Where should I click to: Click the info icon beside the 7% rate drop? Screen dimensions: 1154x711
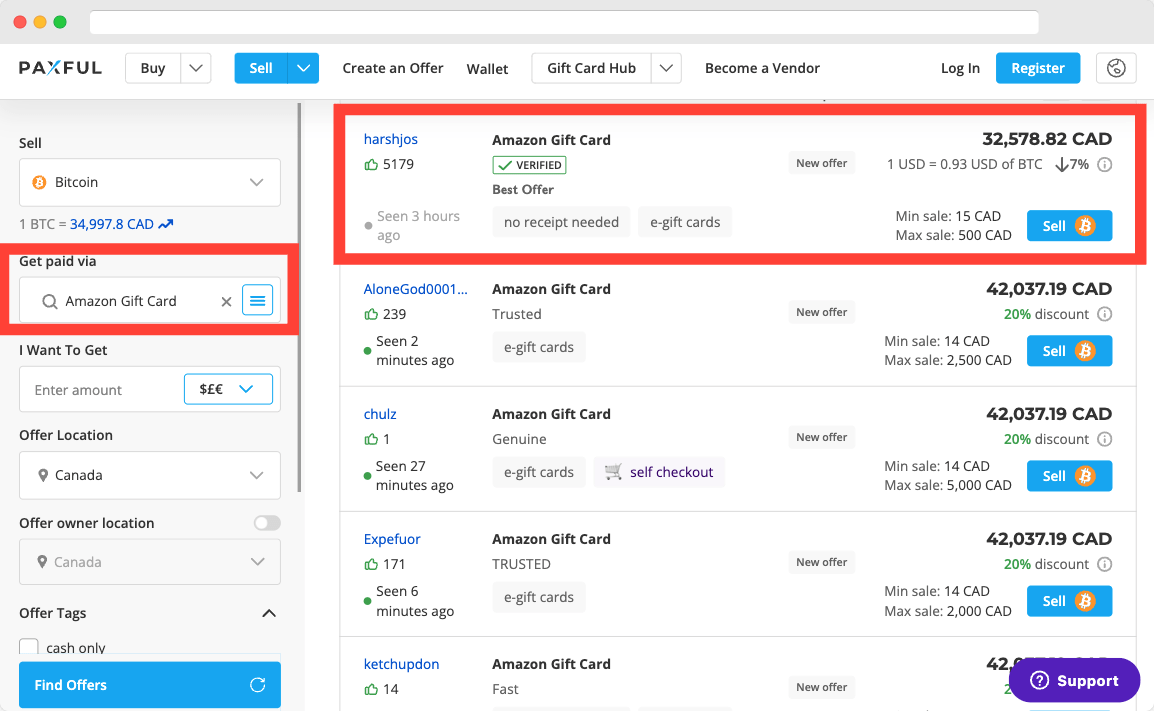coord(1105,164)
